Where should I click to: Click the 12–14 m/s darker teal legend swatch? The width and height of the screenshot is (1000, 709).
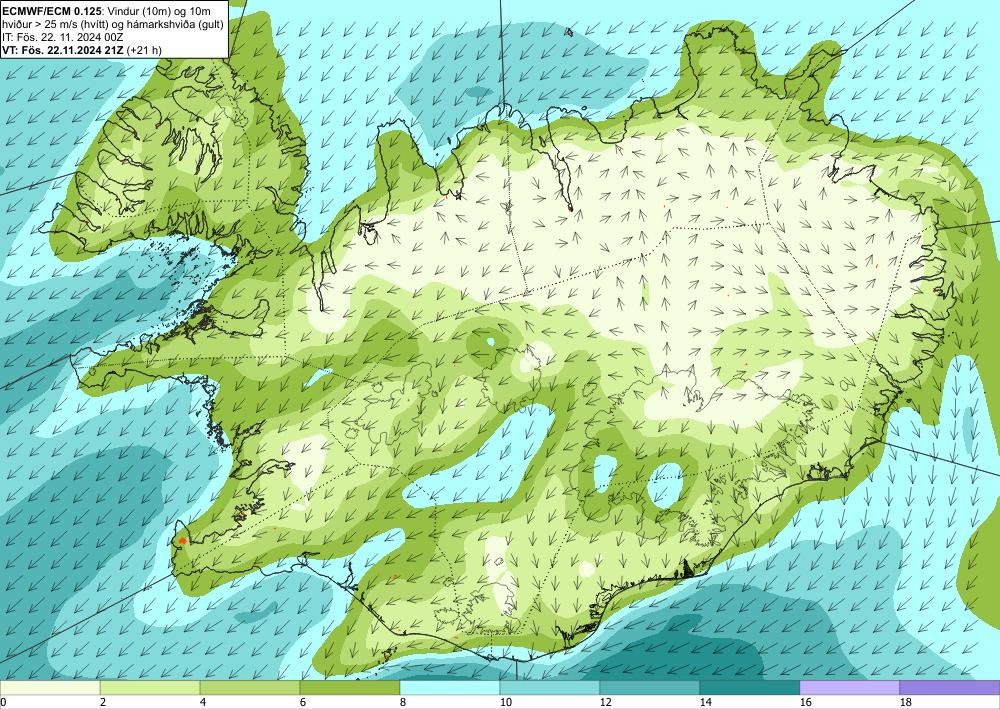[x=650, y=687]
